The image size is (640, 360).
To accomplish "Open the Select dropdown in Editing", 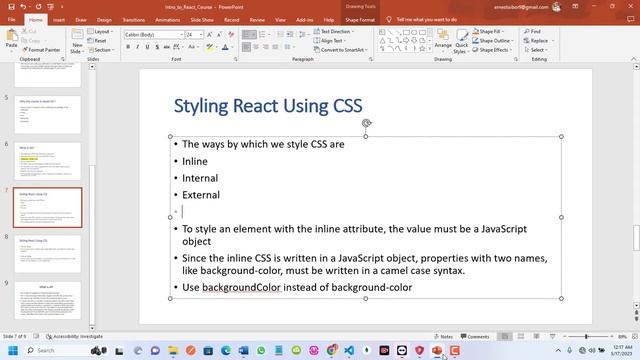I will [x=536, y=50].
